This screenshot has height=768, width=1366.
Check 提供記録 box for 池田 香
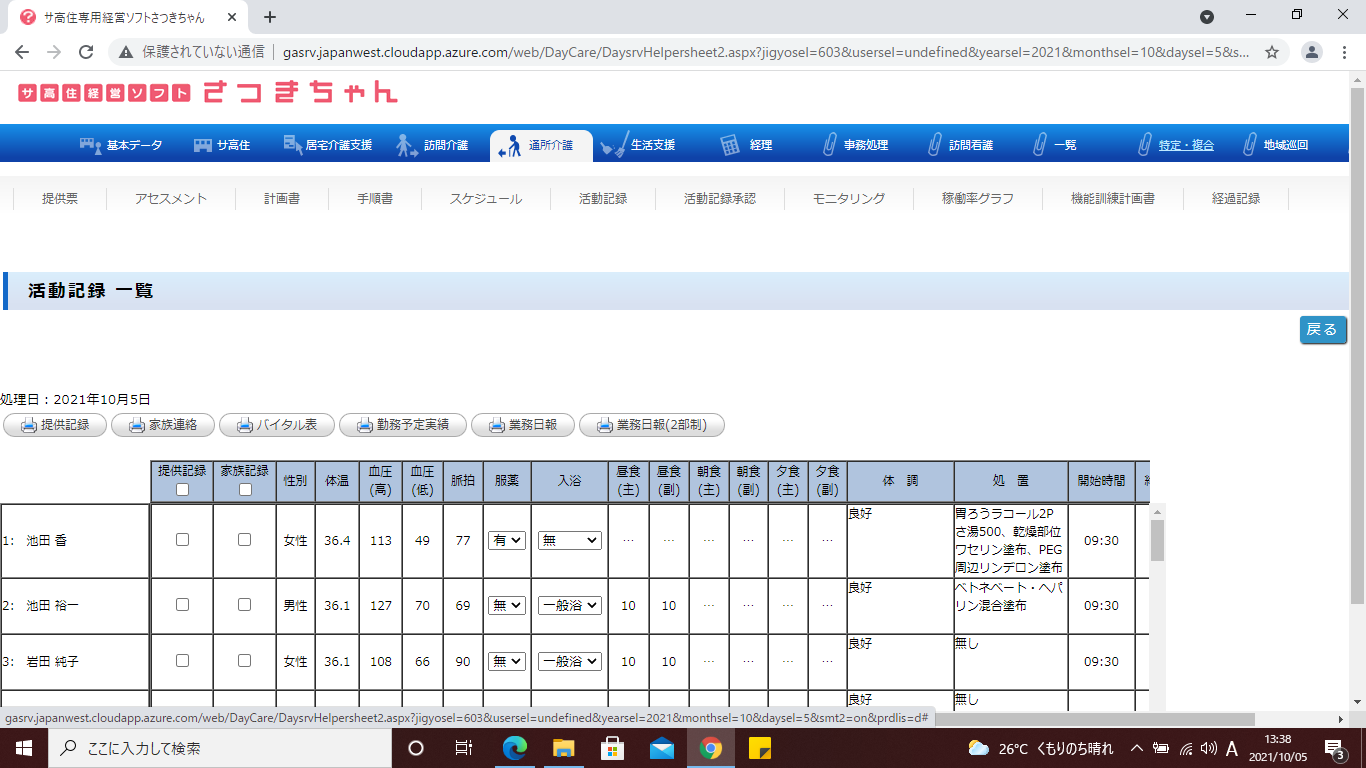(182, 539)
